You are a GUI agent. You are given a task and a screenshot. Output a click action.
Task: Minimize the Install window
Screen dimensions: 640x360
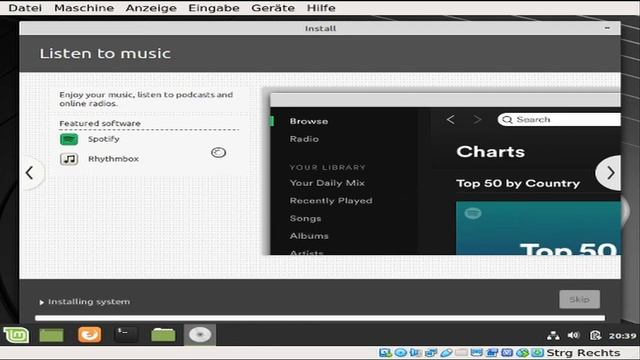pos(607,28)
